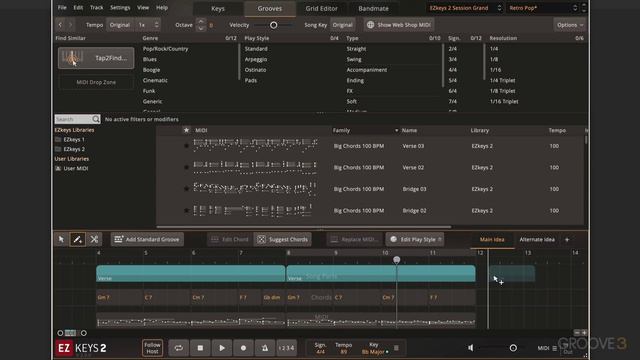Screen dimensions: 640x360
Task: Toggle loop playback
Action: tap(179, 348)
